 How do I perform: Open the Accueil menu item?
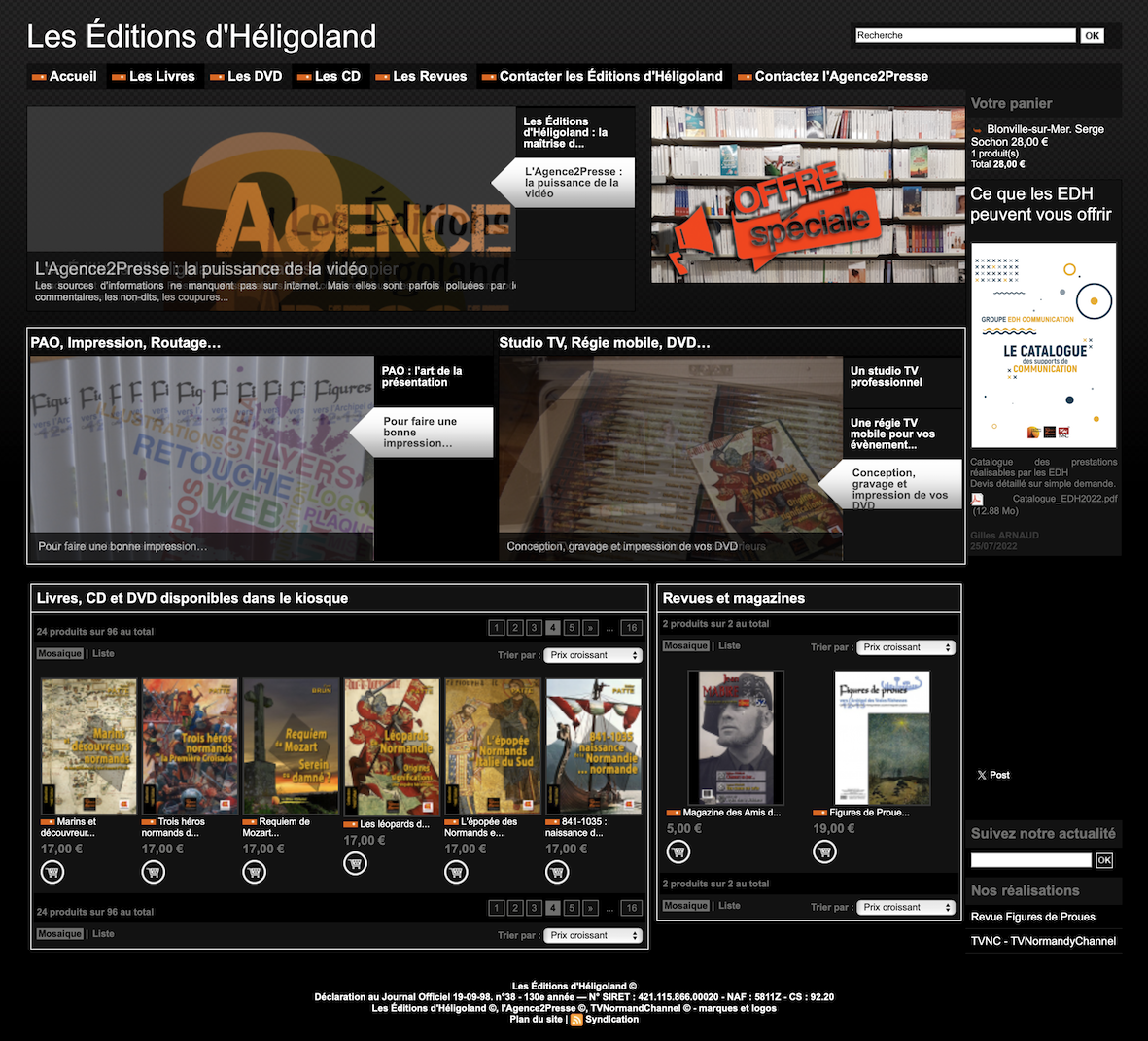[x=65, y=76]
